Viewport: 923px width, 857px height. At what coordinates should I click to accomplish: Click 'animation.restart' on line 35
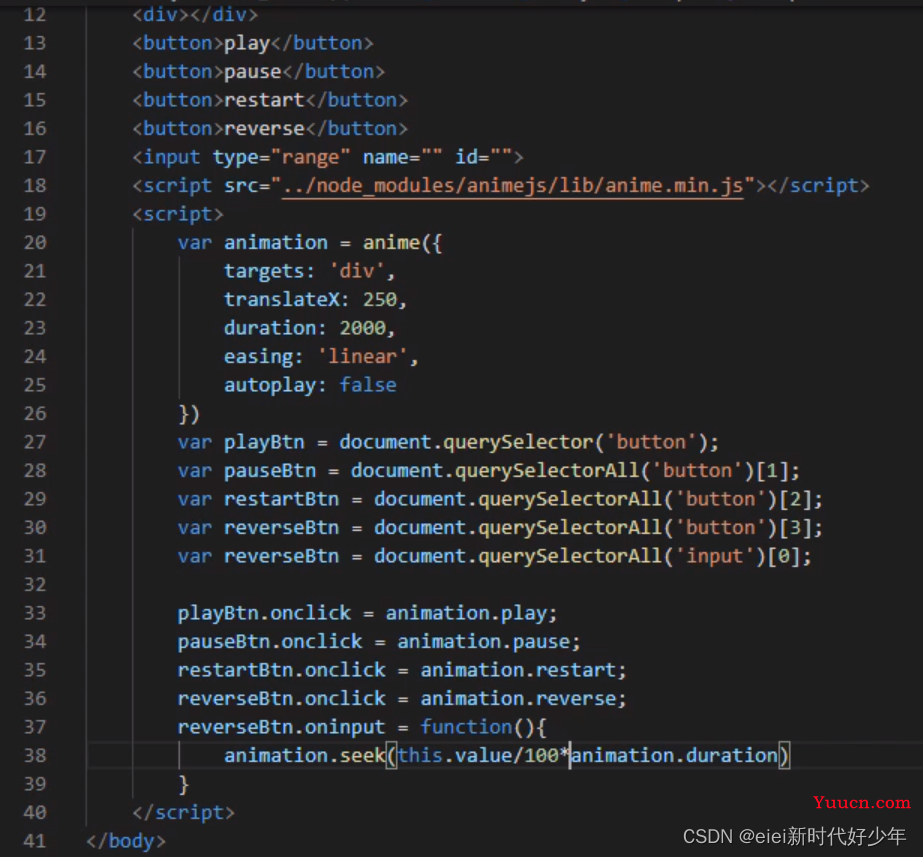coord(518,670)
